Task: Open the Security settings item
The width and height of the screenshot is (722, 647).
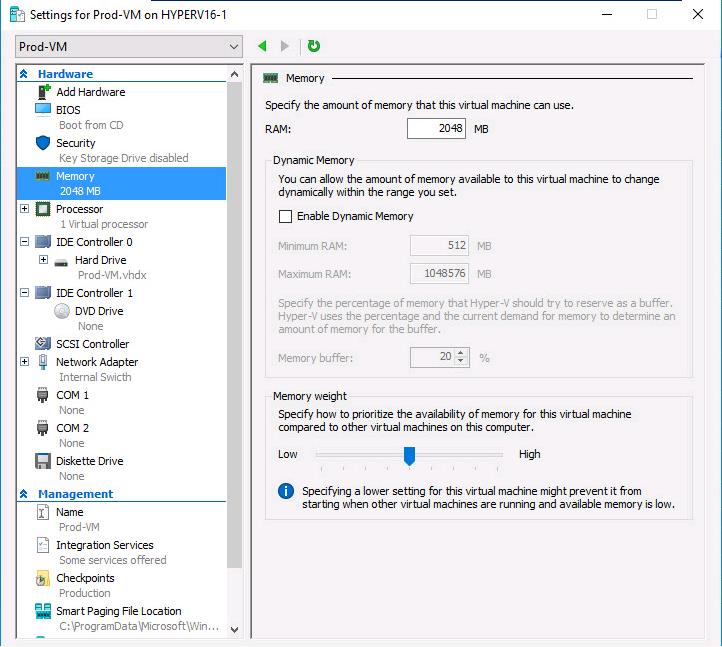Action: 76,143
